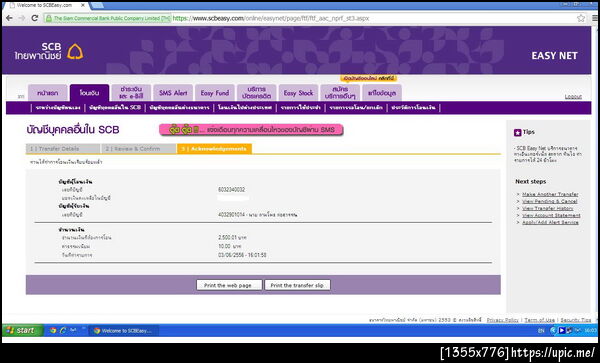Click the Windows Start button
This screenshot has height=363, width=600.
tap(22, 330)
